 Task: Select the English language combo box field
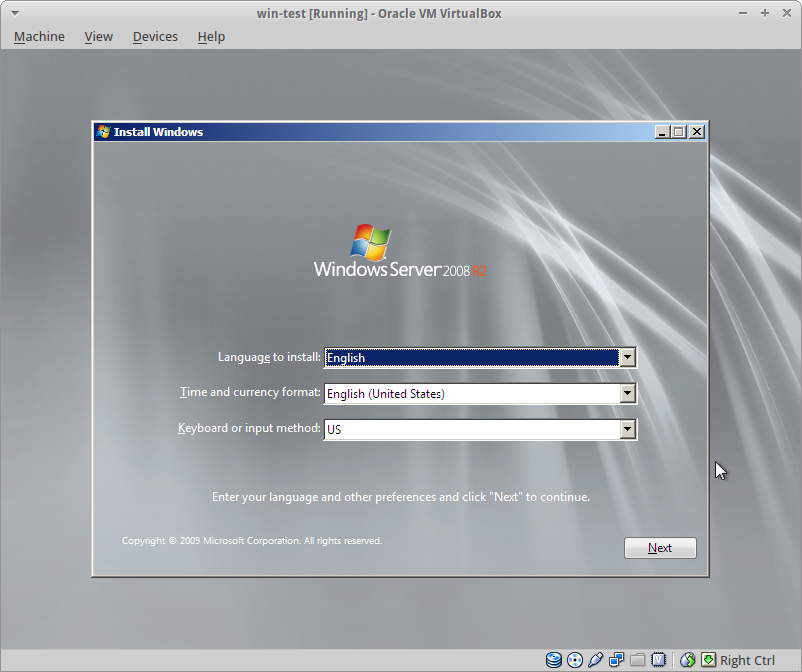point(480,357)
